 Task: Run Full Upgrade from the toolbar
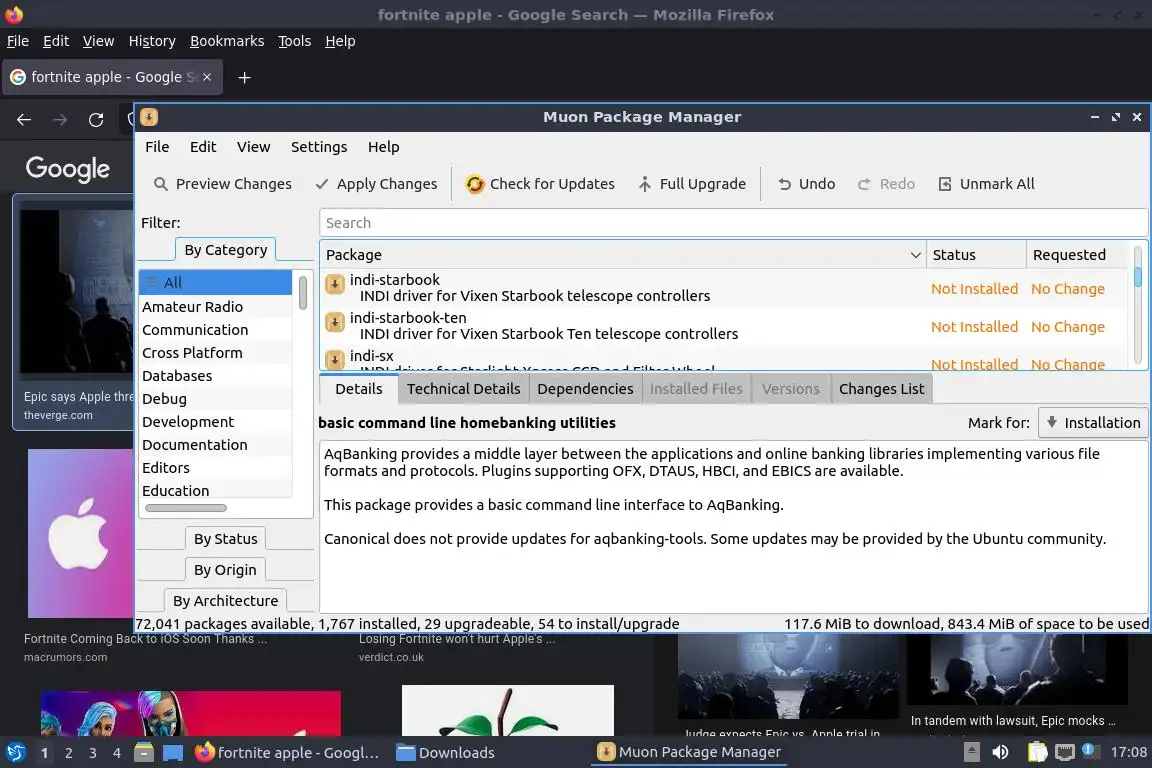point(692,184)
